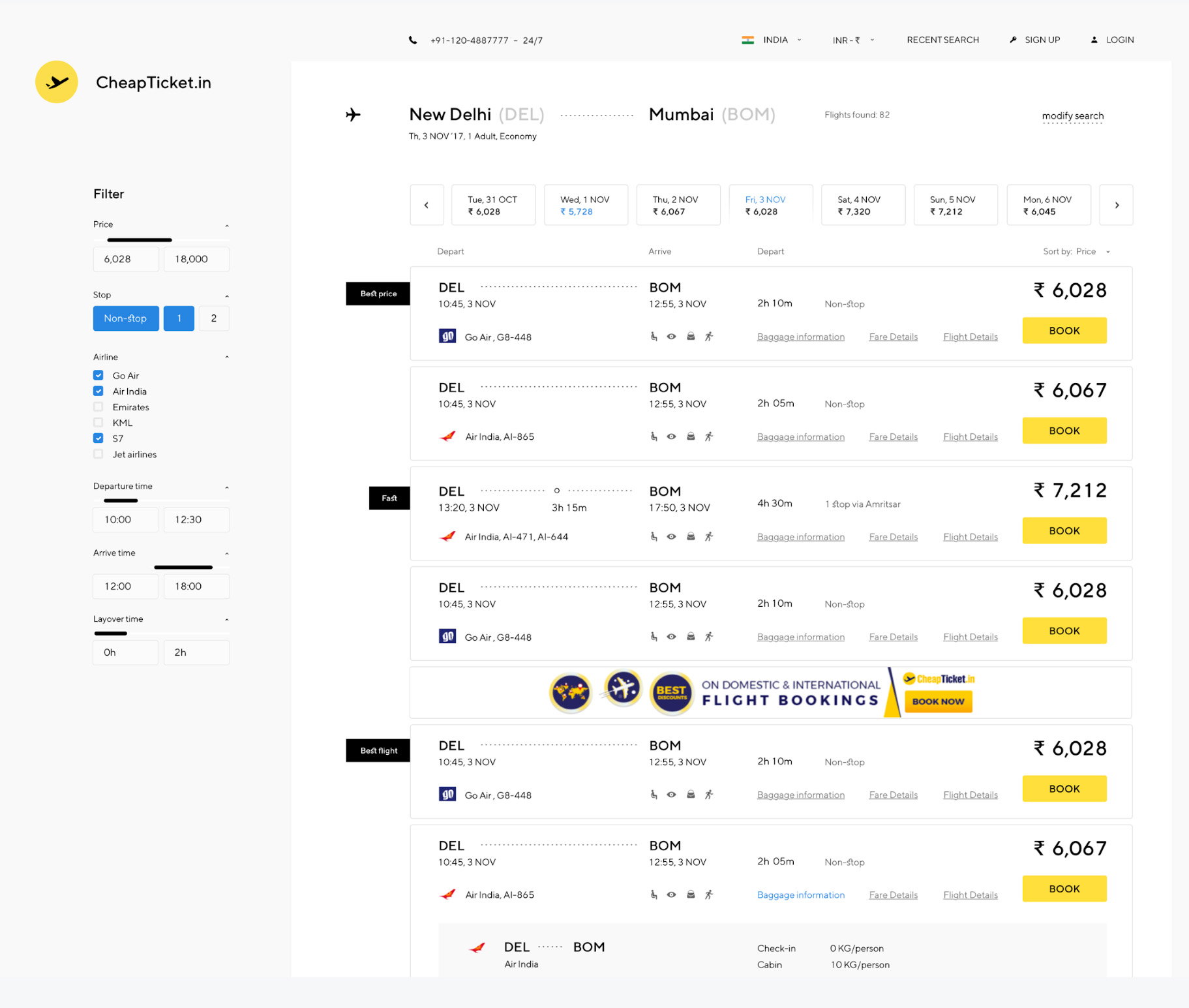The height and width of the screenshot is (1008, 1189).
Task: Click the CheapTicket.in yellow plane logo
Action: (57, 82)
